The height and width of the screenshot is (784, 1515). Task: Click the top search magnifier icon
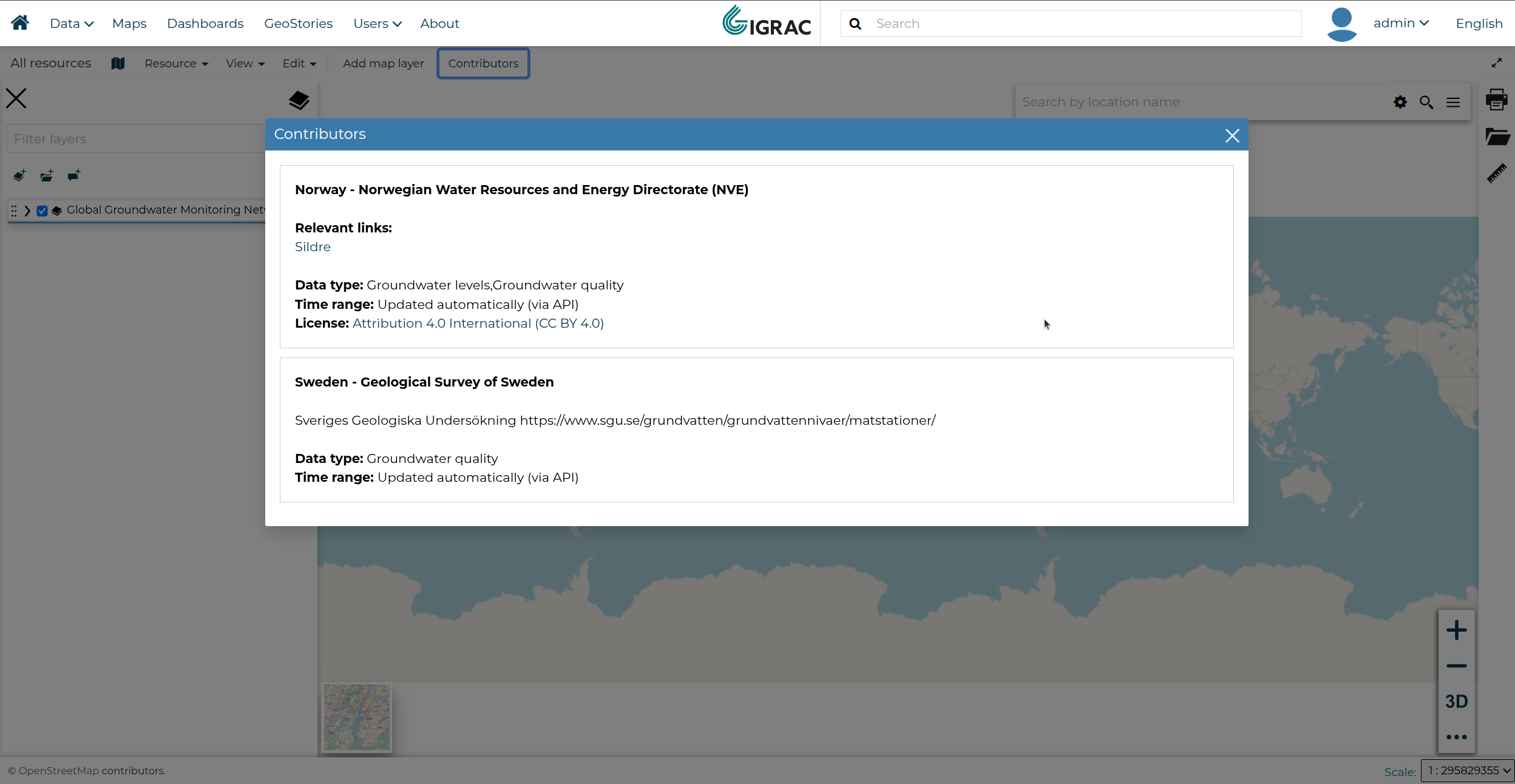tap(855, 24)
